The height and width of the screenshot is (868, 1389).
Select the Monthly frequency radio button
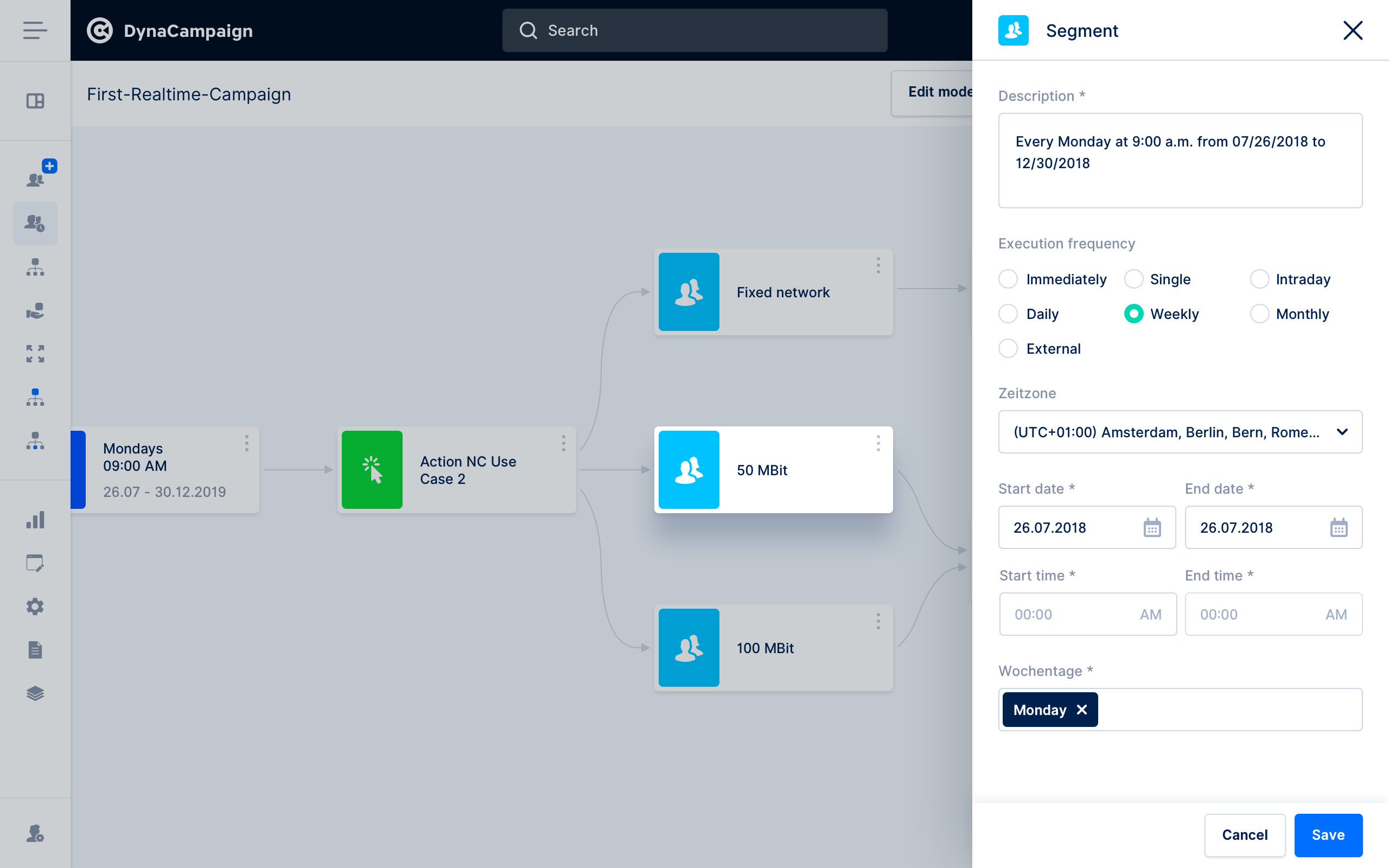click(x=1259, y=314)
